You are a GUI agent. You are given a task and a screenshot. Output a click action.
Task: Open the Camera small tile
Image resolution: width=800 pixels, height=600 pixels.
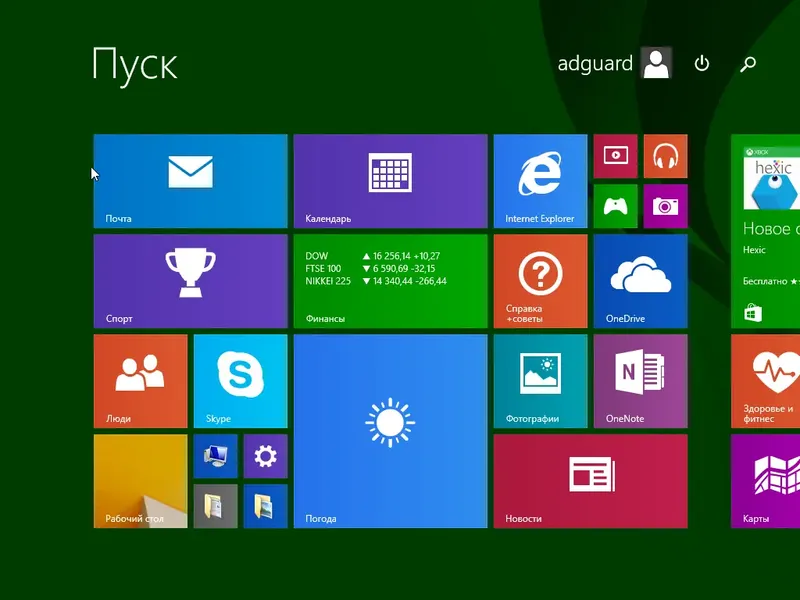pos(665,206)
